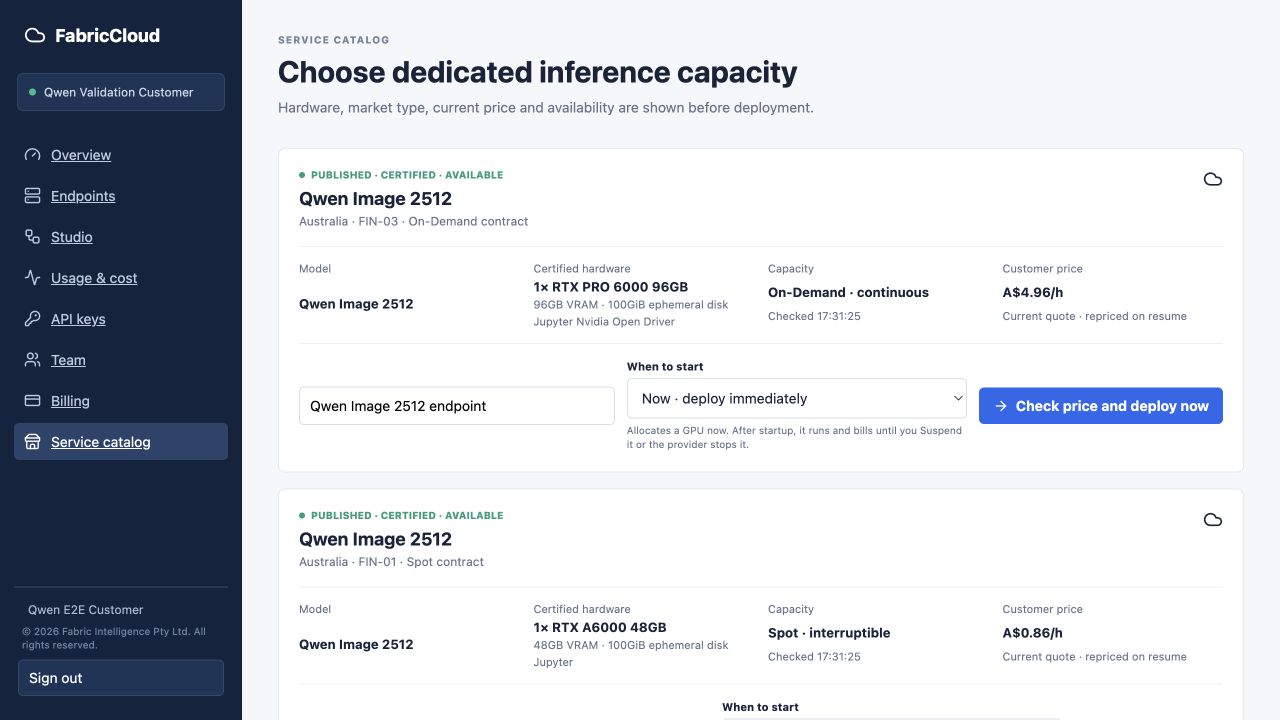
Task: Click cloud icon on Spot contract card
Action: [1213, 520]
